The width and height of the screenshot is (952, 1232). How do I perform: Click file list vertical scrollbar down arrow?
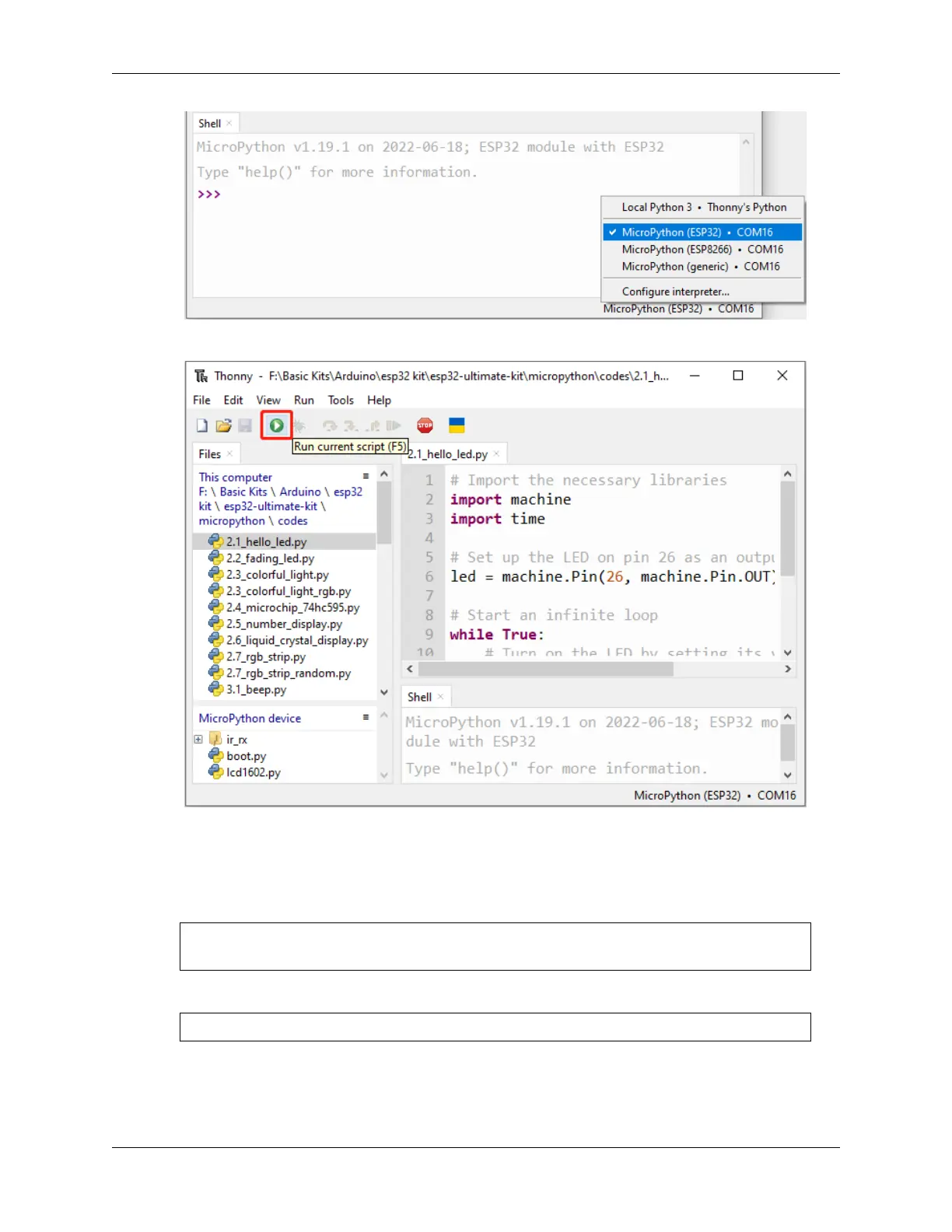tap(384, 692)
